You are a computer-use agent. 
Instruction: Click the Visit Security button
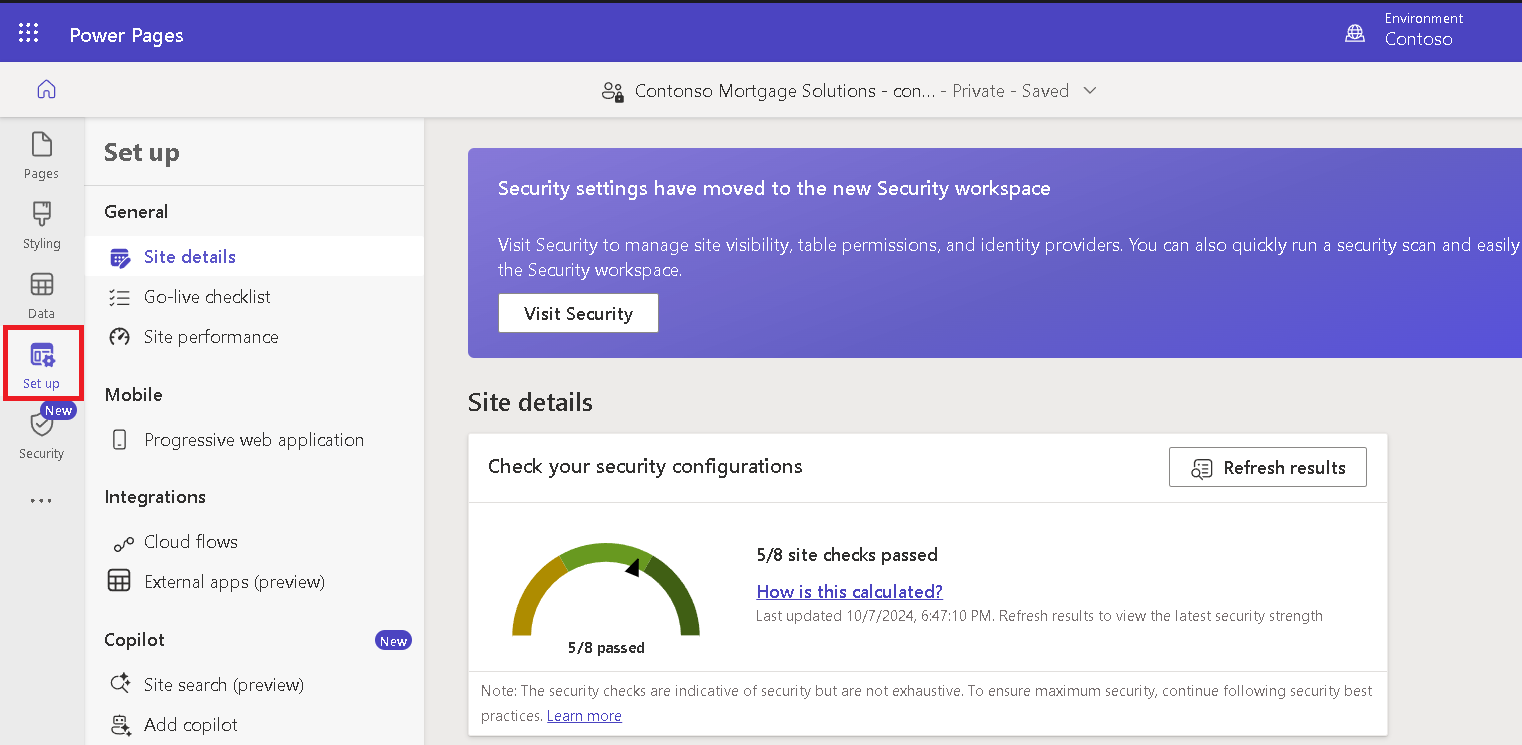tap(578, 313)
